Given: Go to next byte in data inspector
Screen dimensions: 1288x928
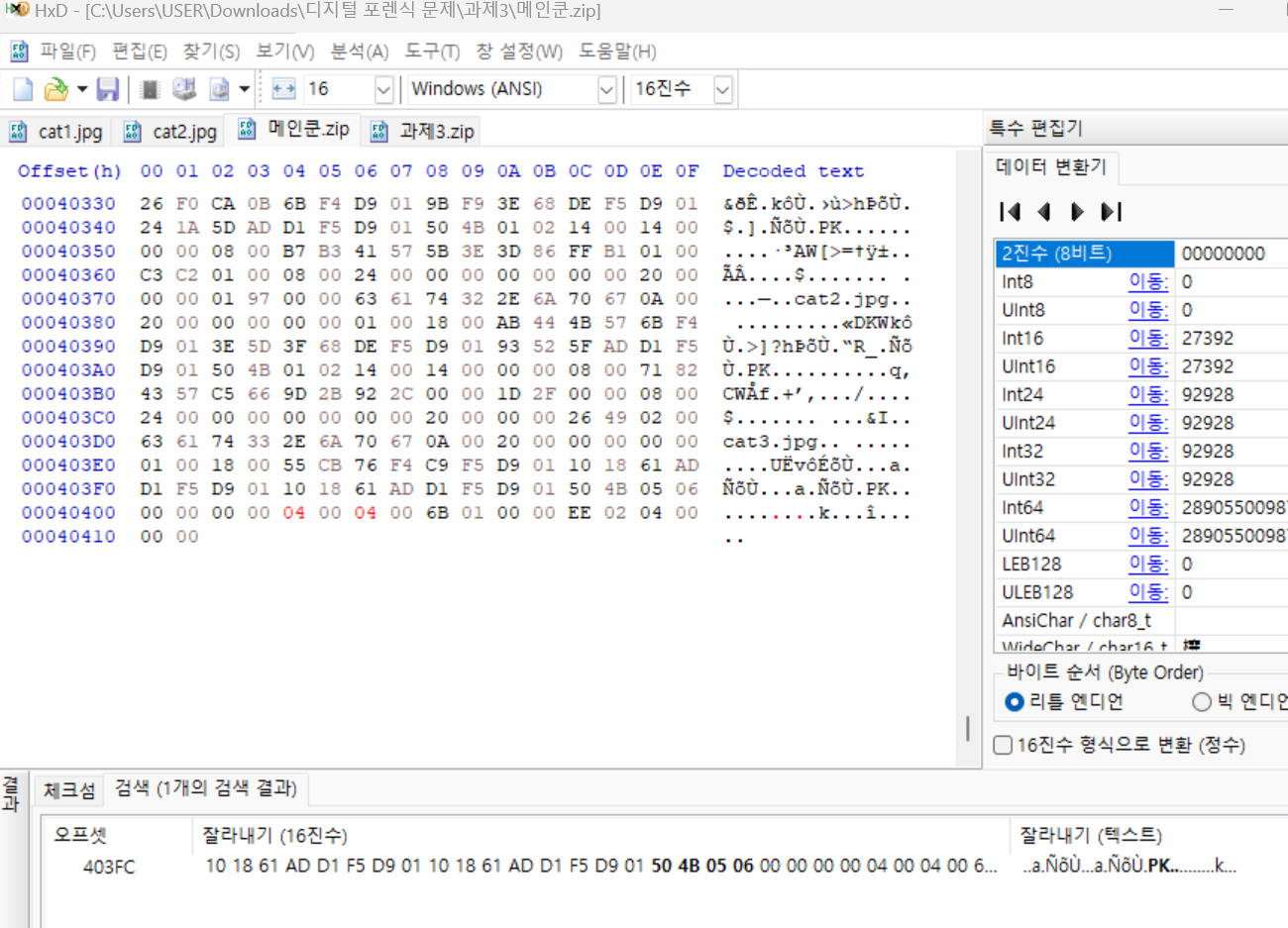Looking at the screenshot, I should (1077, 211).
